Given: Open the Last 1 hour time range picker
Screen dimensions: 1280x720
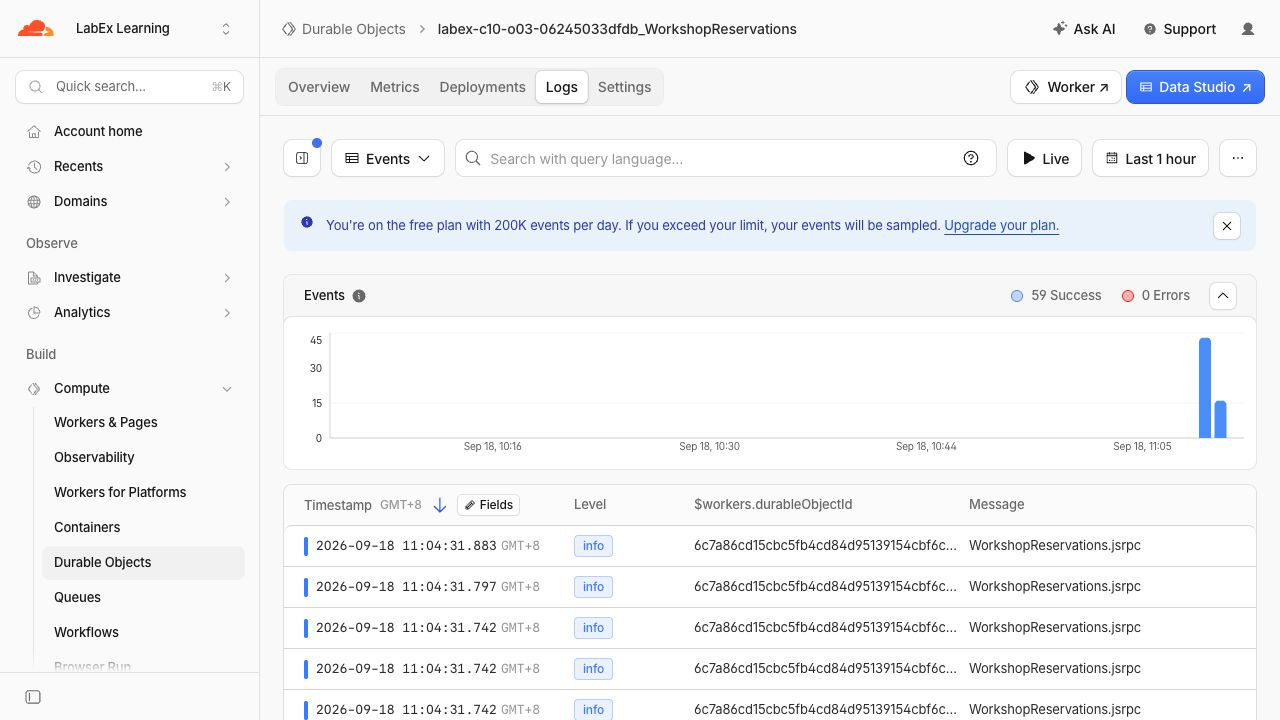Looking at the screenshot, I should click(1150, 158).
